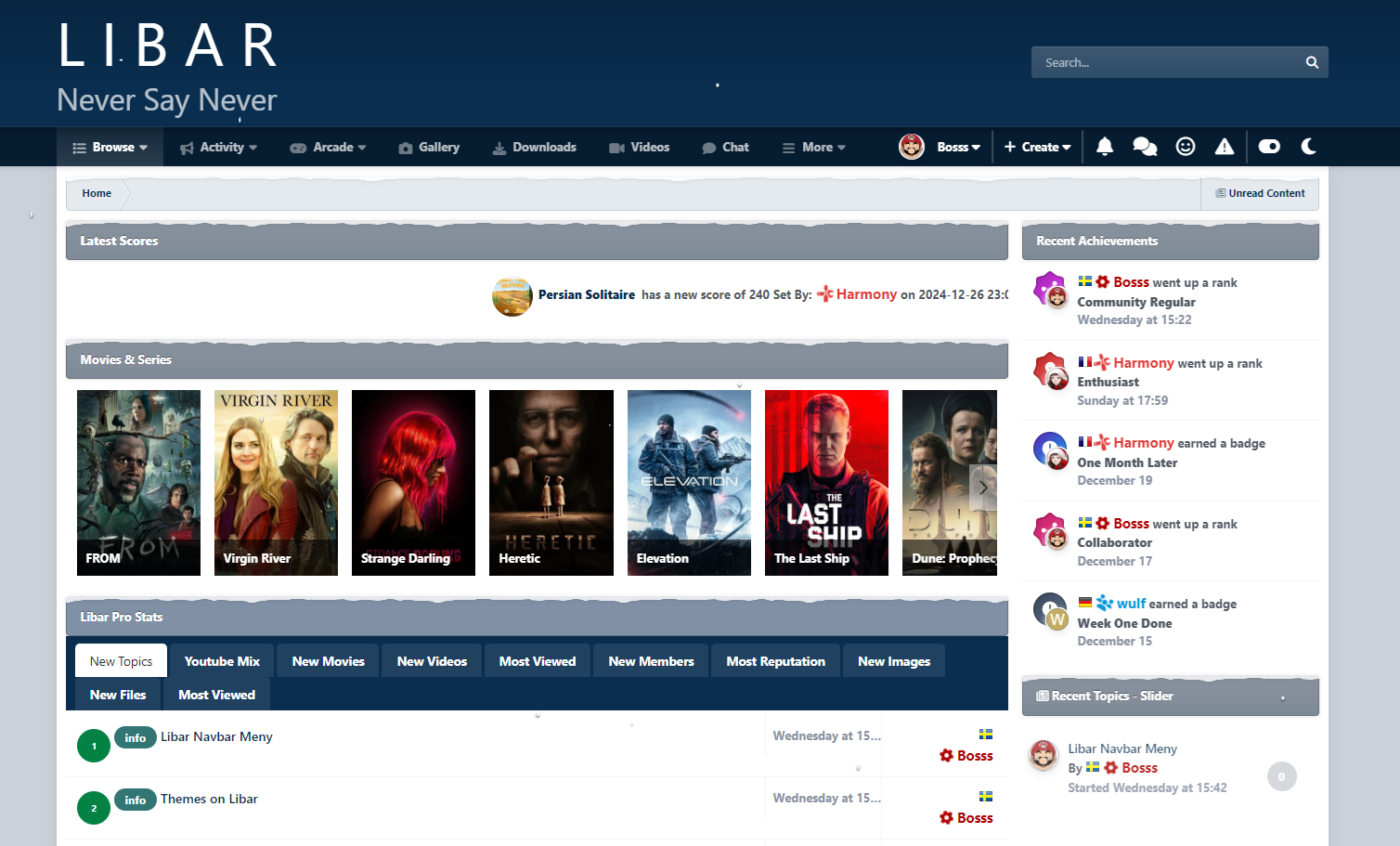Open Unread Content

[1260, 193]
